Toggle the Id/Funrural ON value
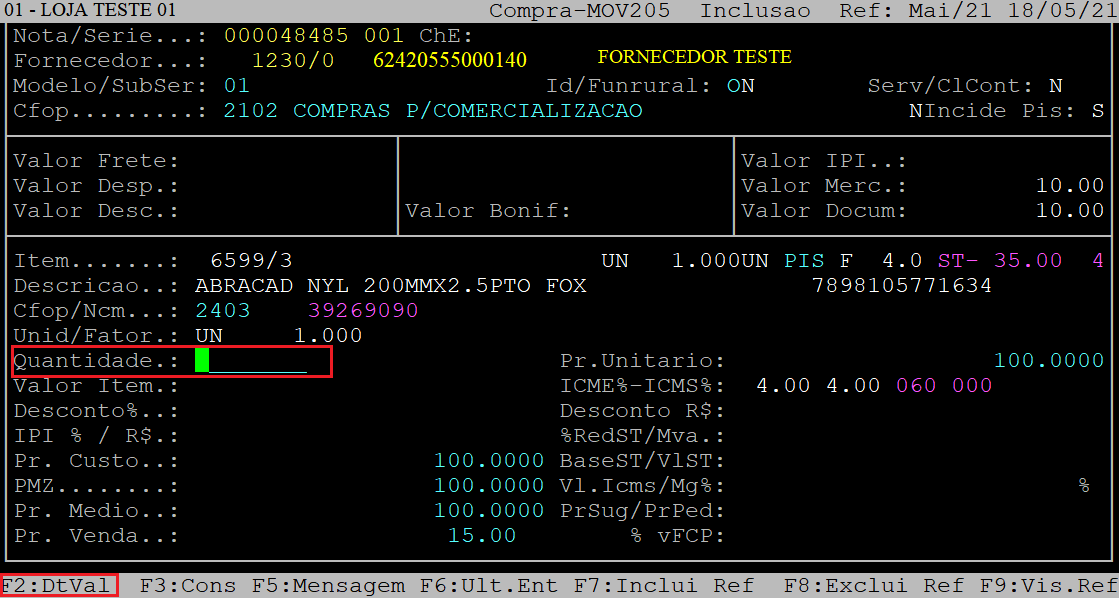Image resolution: width=1119 pixels, height=598 pixels. click(x=740, y=86)
